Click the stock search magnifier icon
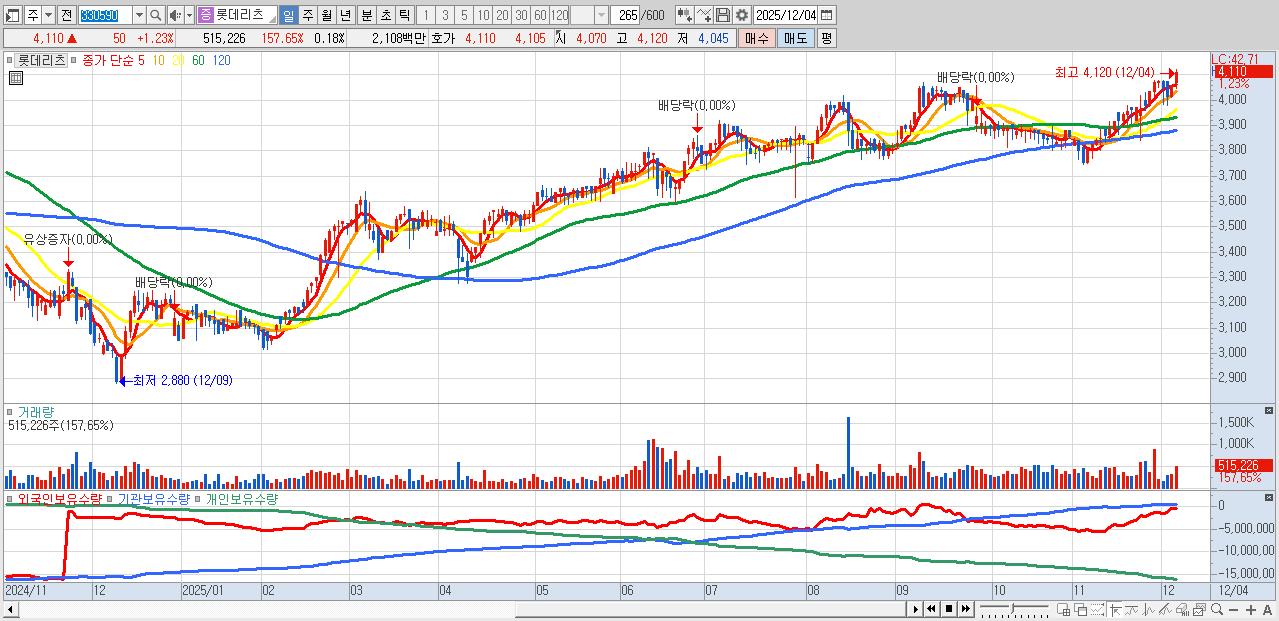The height and width of the screenshot is (621, 1279). coord(156,15)
